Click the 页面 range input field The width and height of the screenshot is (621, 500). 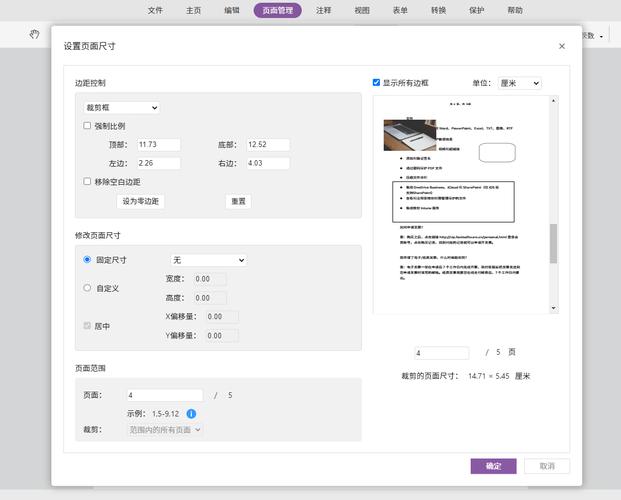(x=165, y=395)
